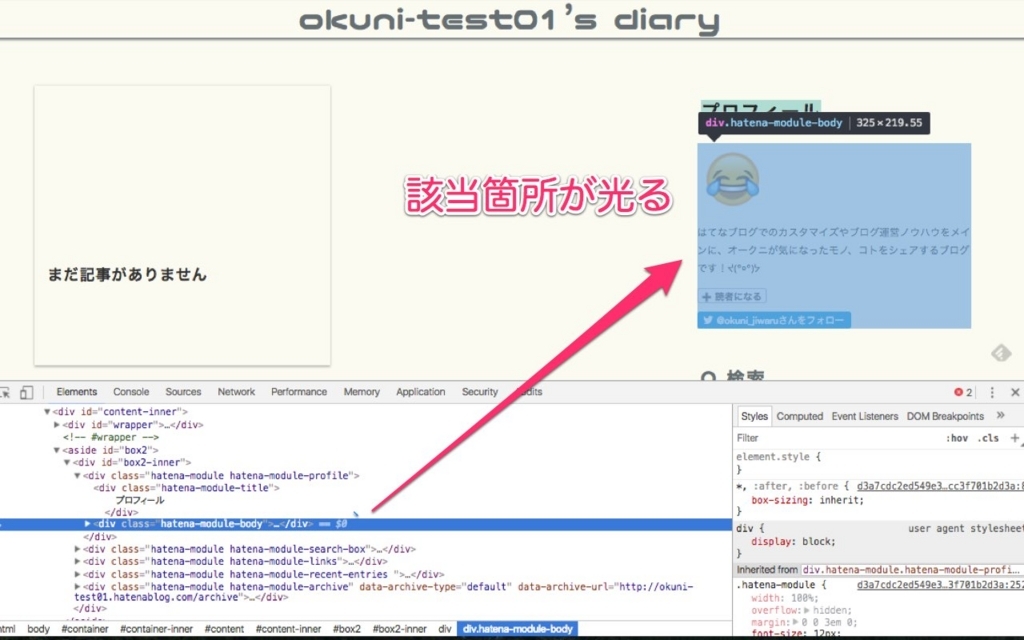Click inherited-from div.hatena-module link

(x=913, y=570)
